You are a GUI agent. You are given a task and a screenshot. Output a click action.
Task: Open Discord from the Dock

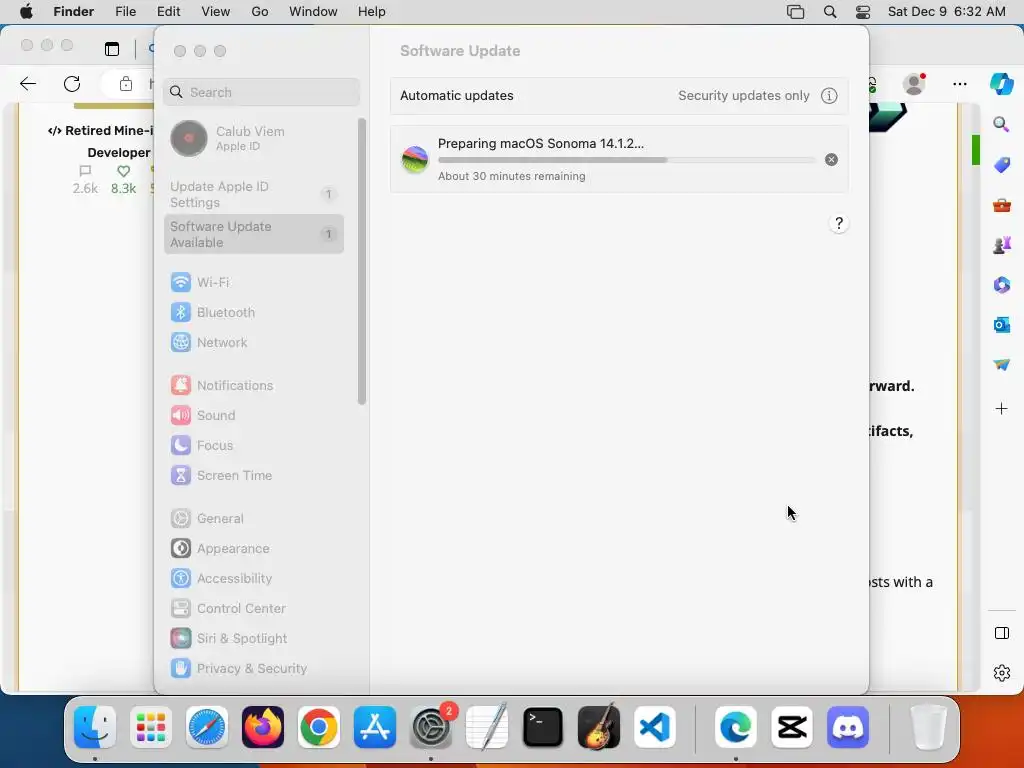[x=848, y=727]
